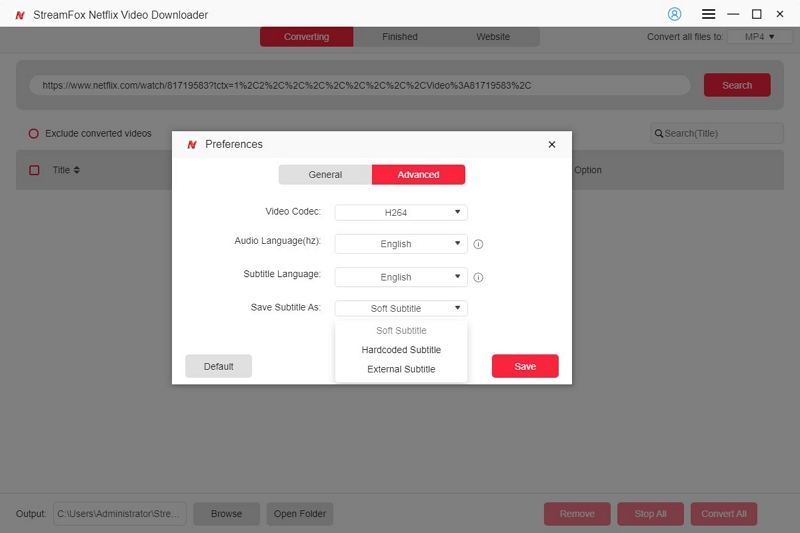Open the user account profile icon
Viewport: 800px width, 533px height.
tap(674, 14)
